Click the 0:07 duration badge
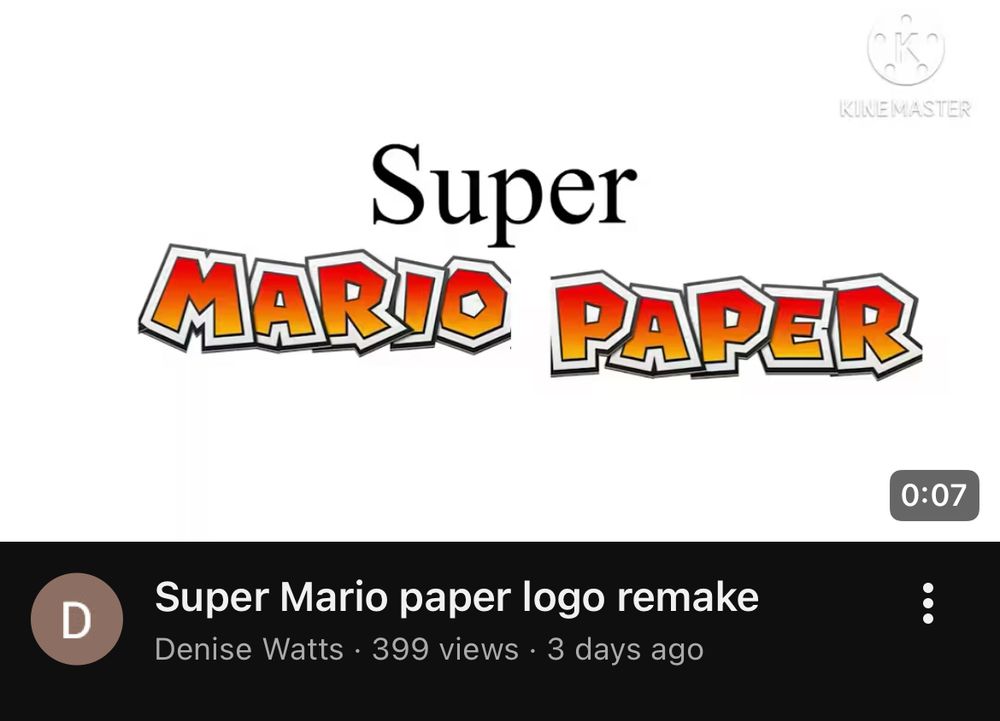Image resolution: width=1000 pixels, height=721 pixels. (934, 495)
